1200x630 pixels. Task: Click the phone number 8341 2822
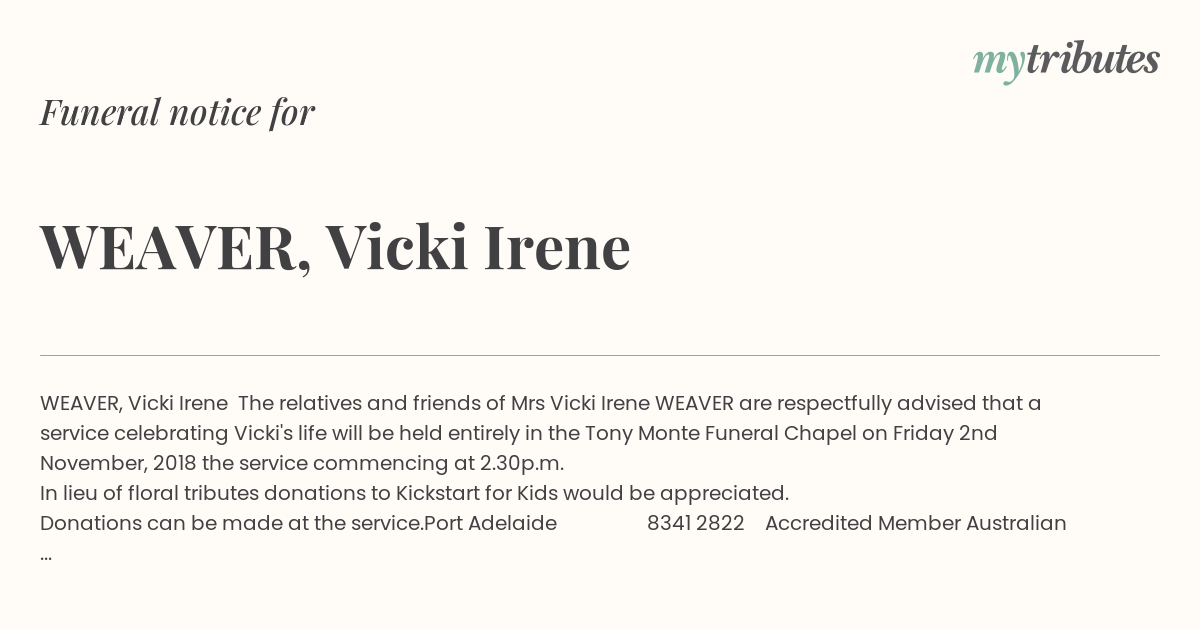[x=695, y=523]
